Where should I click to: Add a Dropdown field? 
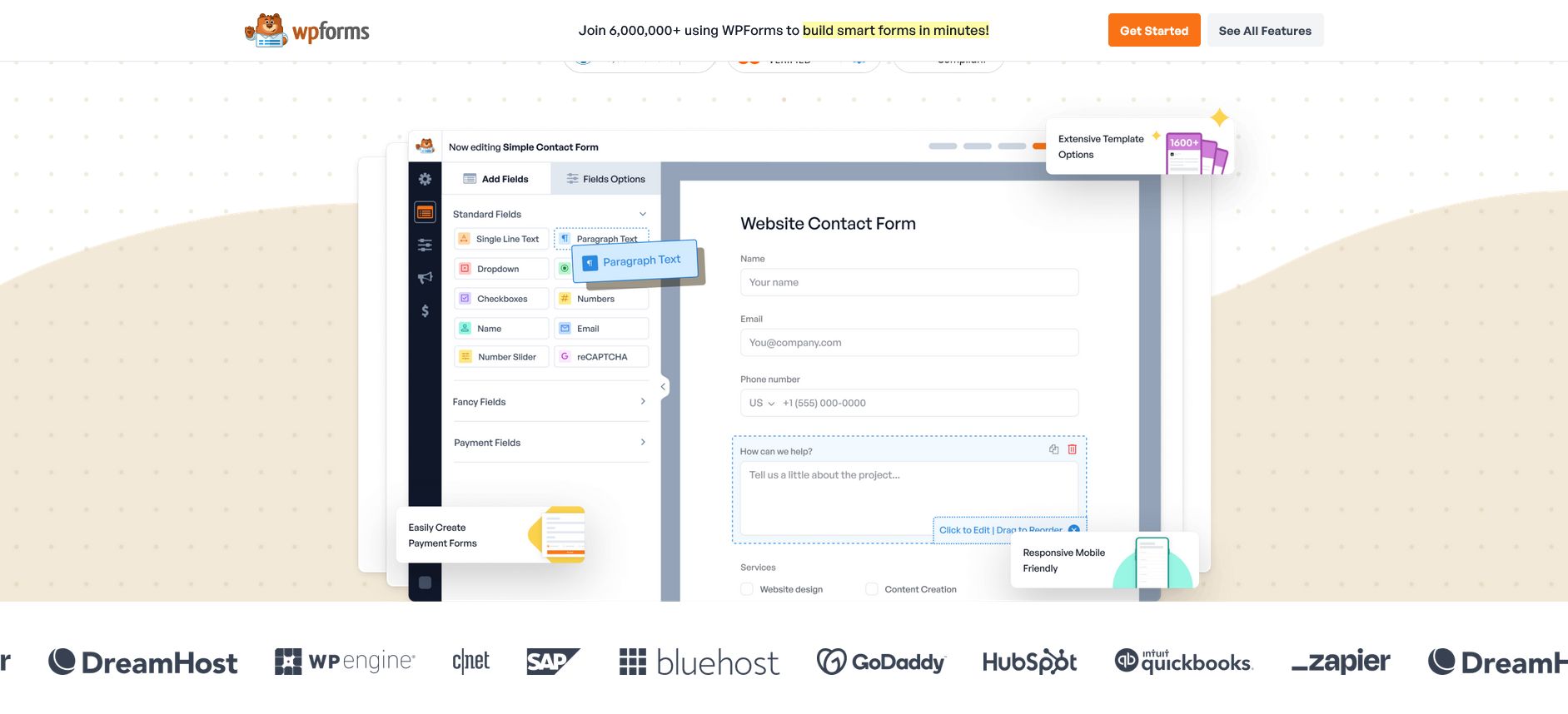(x=501, y=269)
